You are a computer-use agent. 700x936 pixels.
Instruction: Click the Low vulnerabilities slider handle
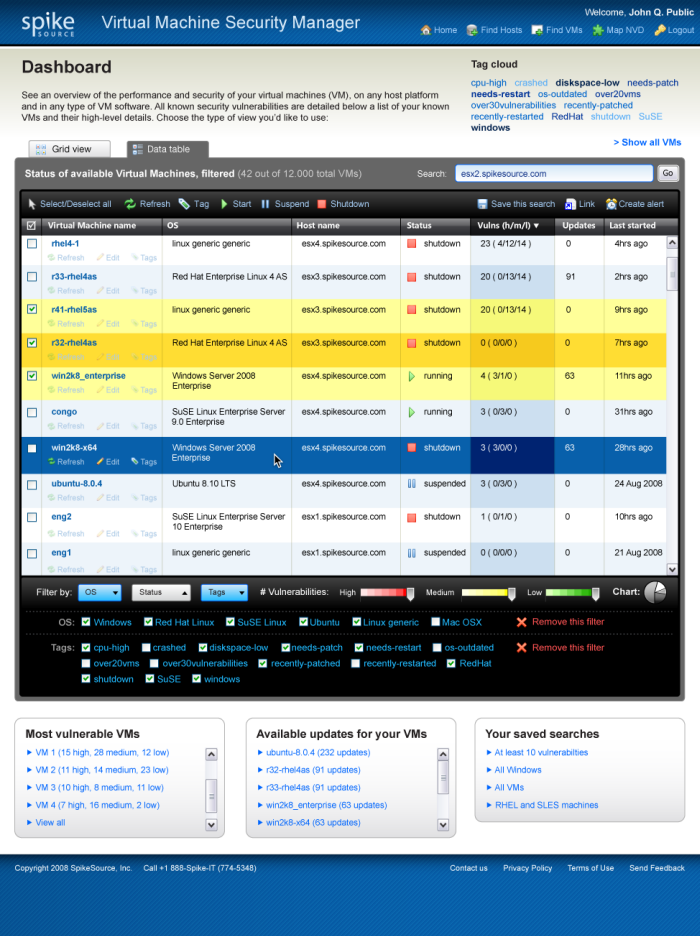pyautogui.click(x=596, y=593)
